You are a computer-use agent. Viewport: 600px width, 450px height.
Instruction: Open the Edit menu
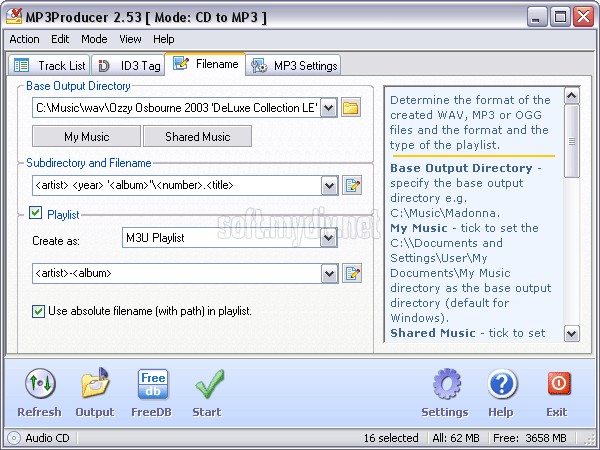[60, 39]
